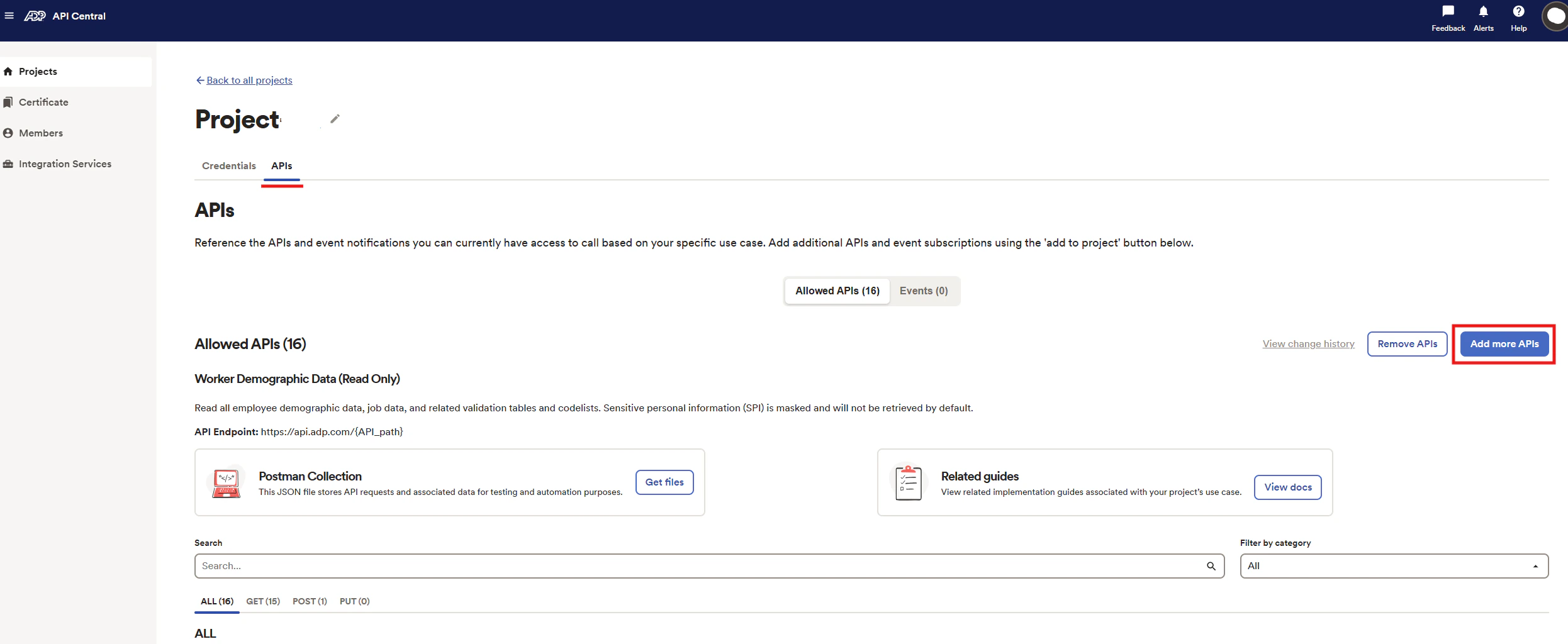1568x644 pixels.
Task: Check notifications via the Alerts bell
Action: (1483, 18)
